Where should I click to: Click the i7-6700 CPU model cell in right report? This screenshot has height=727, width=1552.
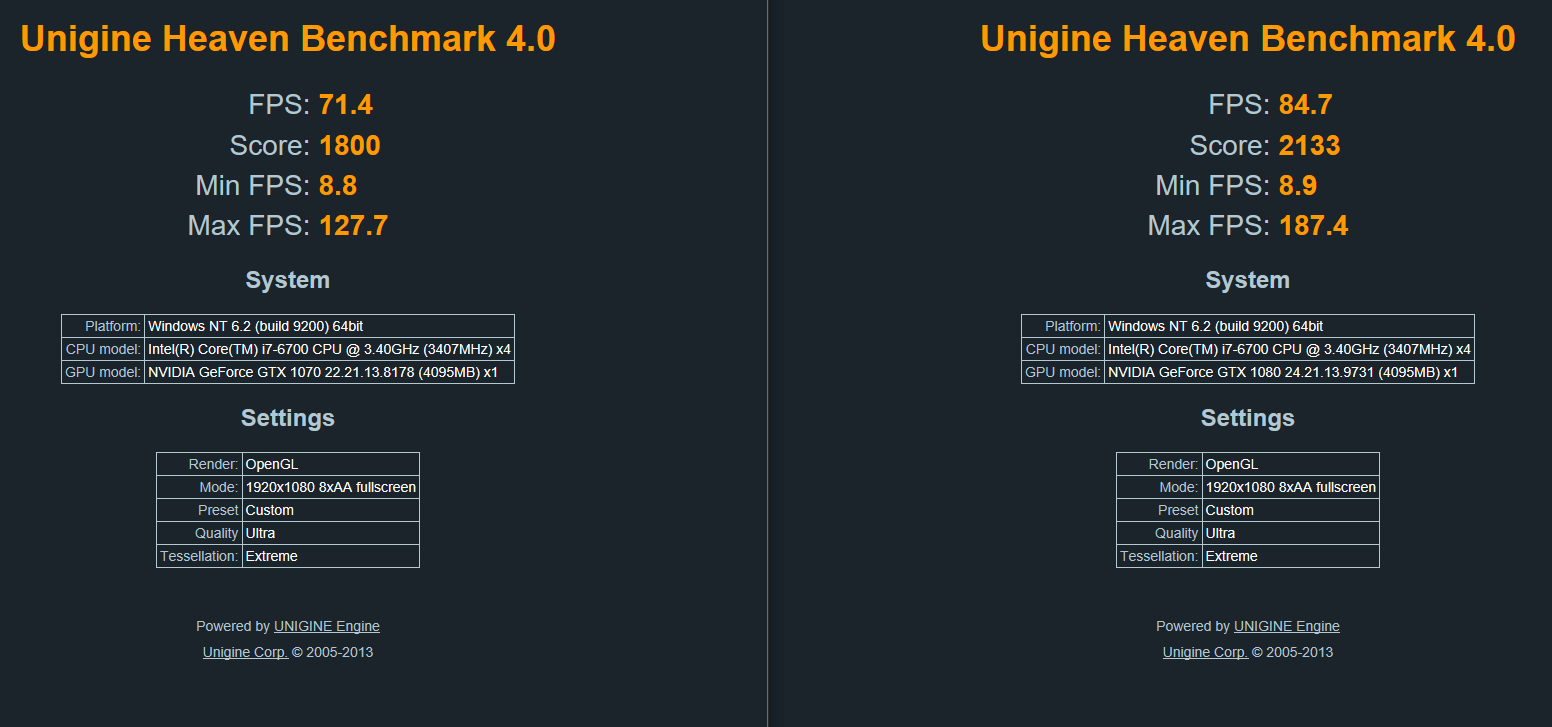click(x=1289, y=349)
